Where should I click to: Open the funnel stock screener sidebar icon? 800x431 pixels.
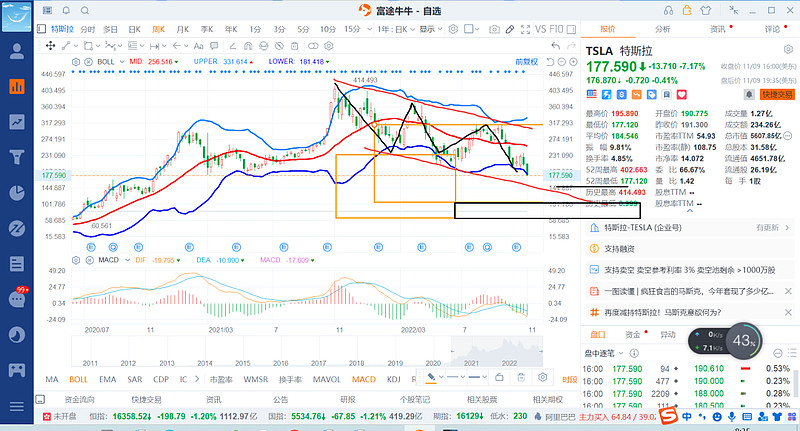[x=17, y=157]
